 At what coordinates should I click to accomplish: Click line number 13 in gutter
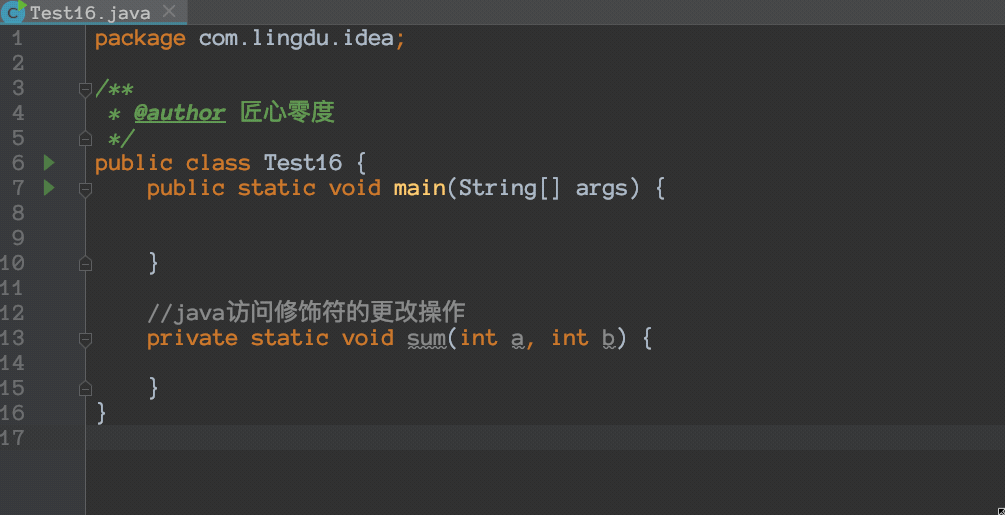(12, 338)
